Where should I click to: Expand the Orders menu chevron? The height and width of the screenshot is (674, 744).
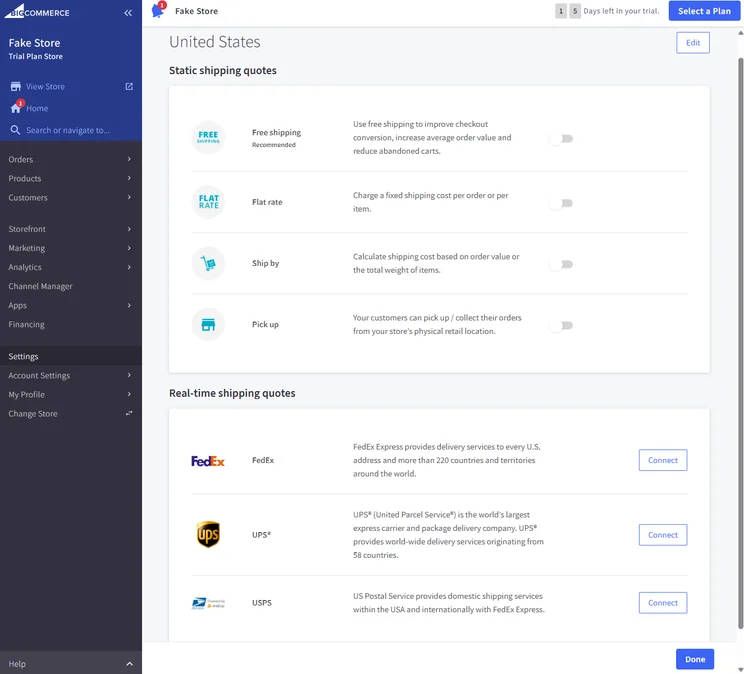click(x=129, y=159)
